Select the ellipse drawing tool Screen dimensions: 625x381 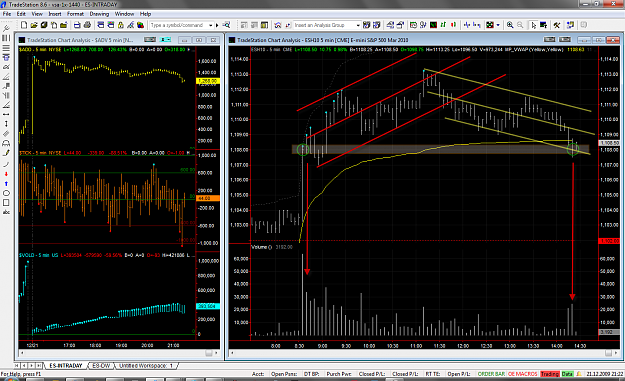click(6, 193)
